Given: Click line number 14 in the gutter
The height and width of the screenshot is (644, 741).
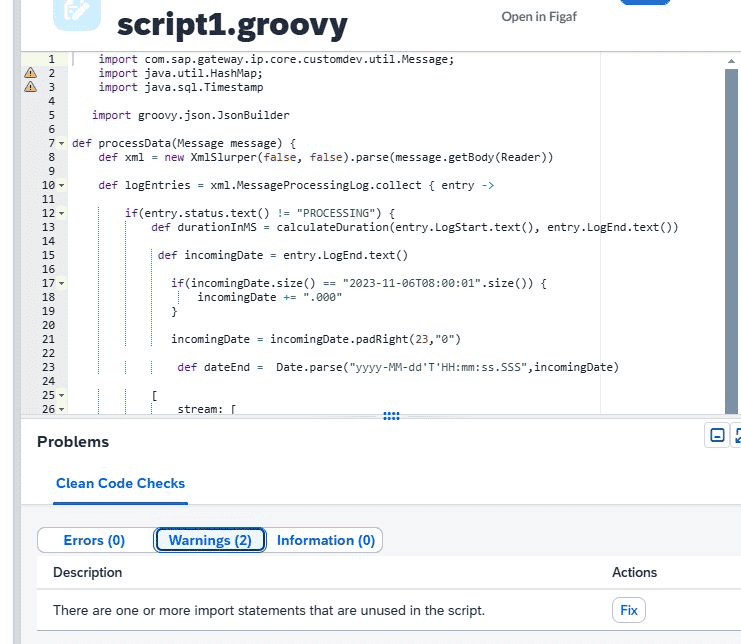Looking at the screenshot, I should (48, 241).
